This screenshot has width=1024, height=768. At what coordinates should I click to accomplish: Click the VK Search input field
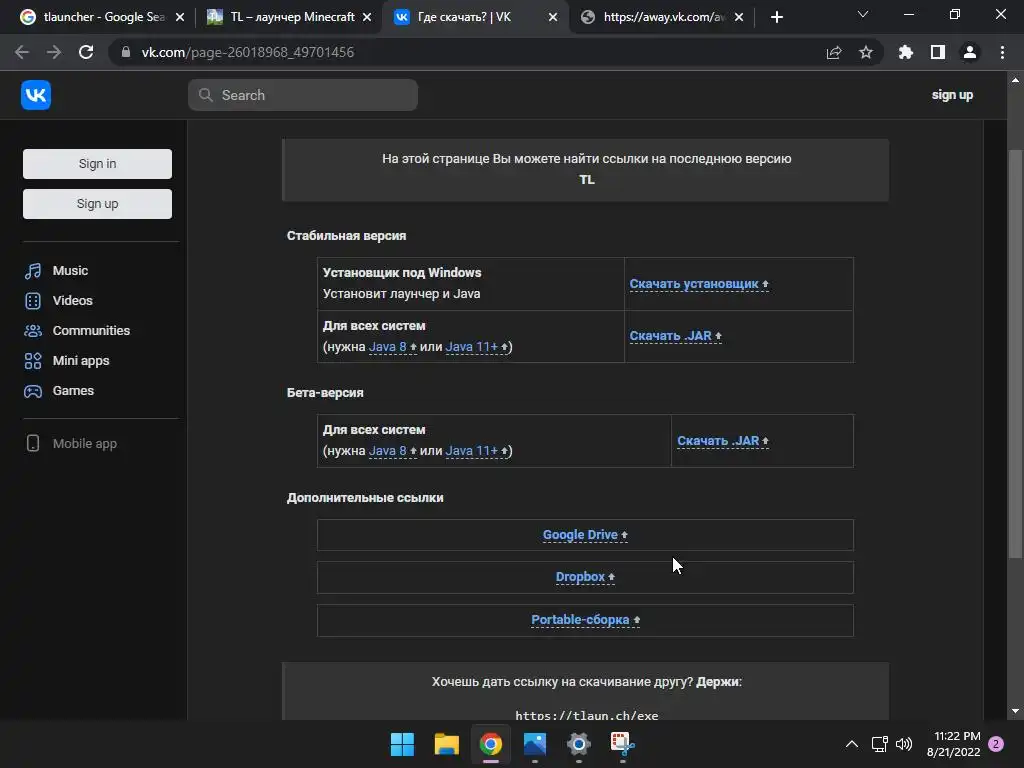(303, 95)
